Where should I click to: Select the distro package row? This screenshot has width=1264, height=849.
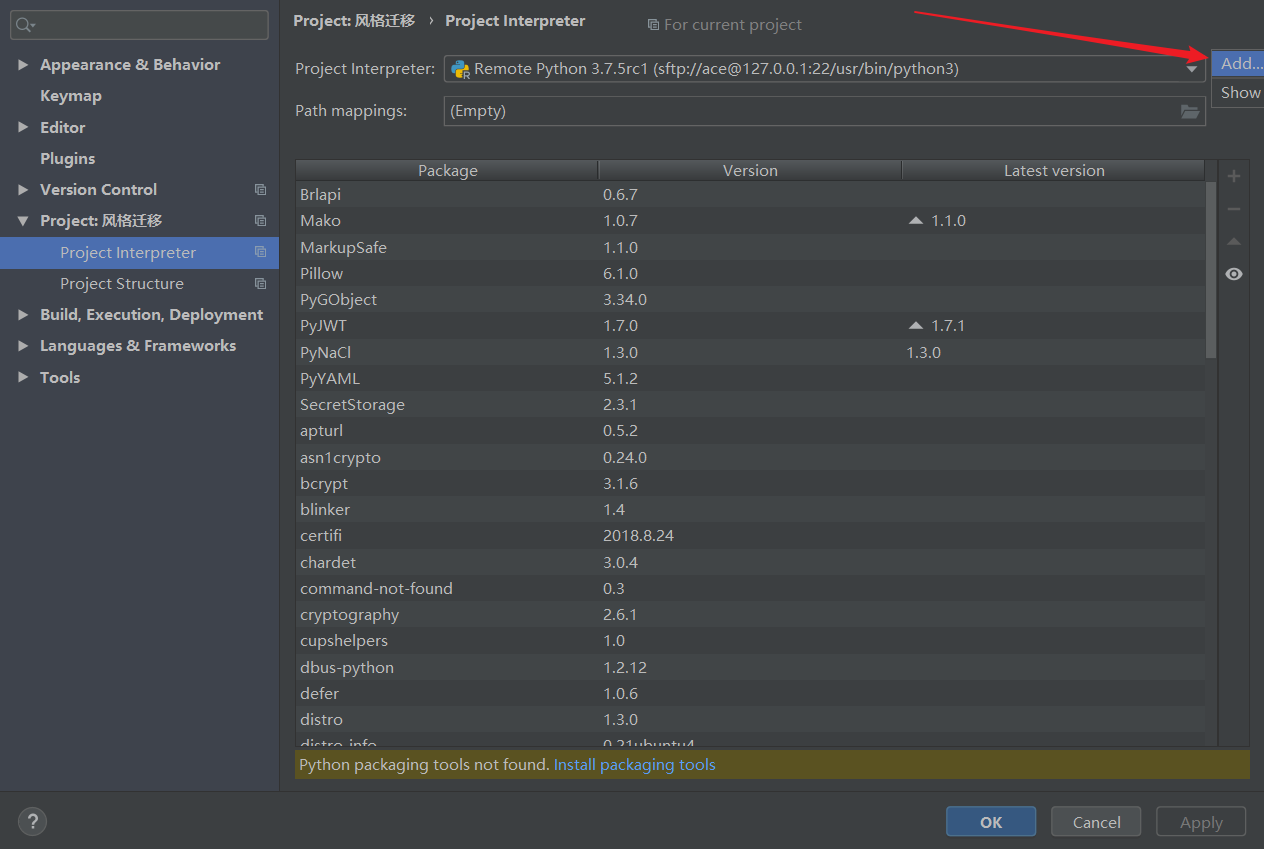pyautogui.click(x=750, y=720)
